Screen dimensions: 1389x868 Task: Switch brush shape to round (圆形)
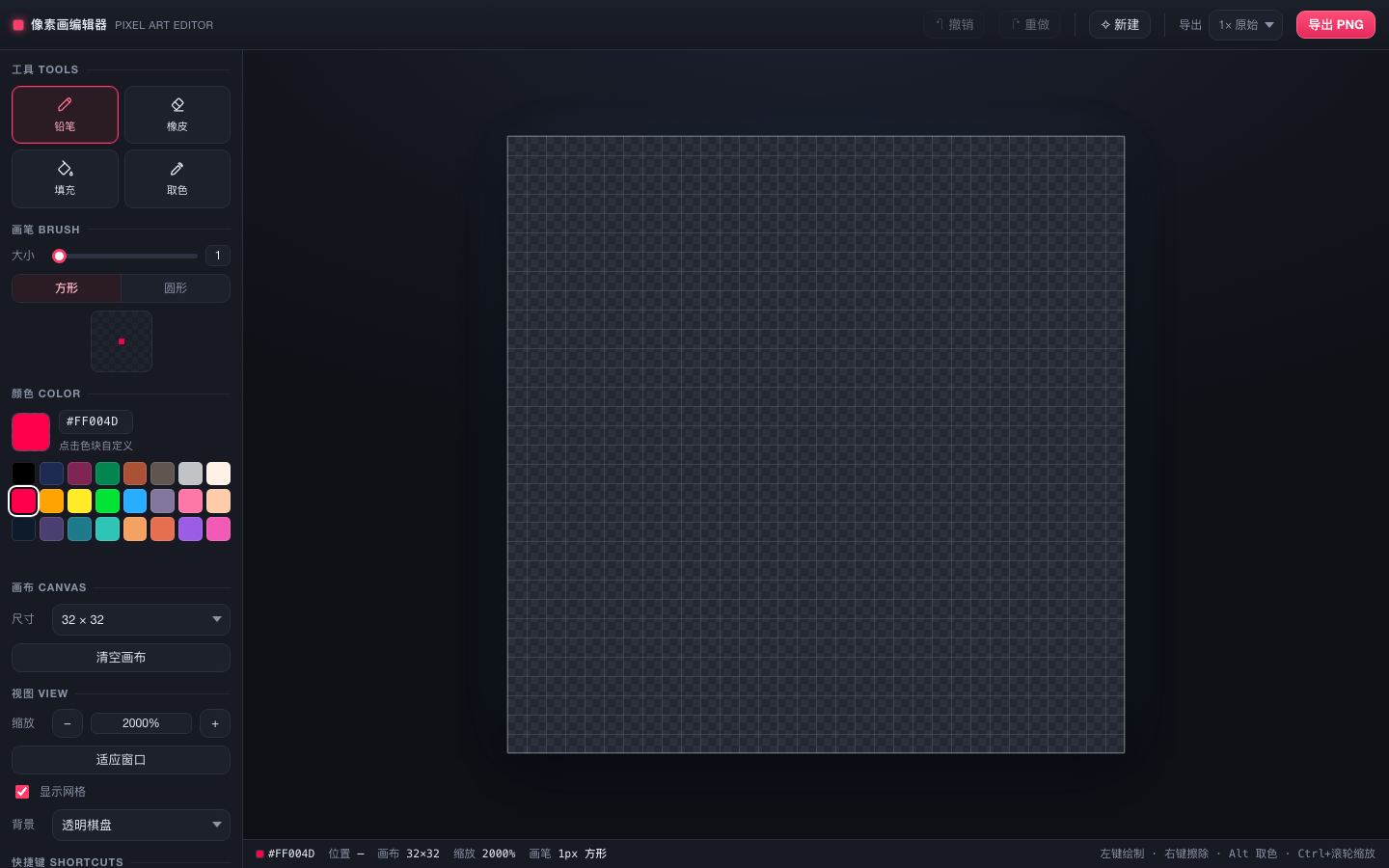click(176, 288)
